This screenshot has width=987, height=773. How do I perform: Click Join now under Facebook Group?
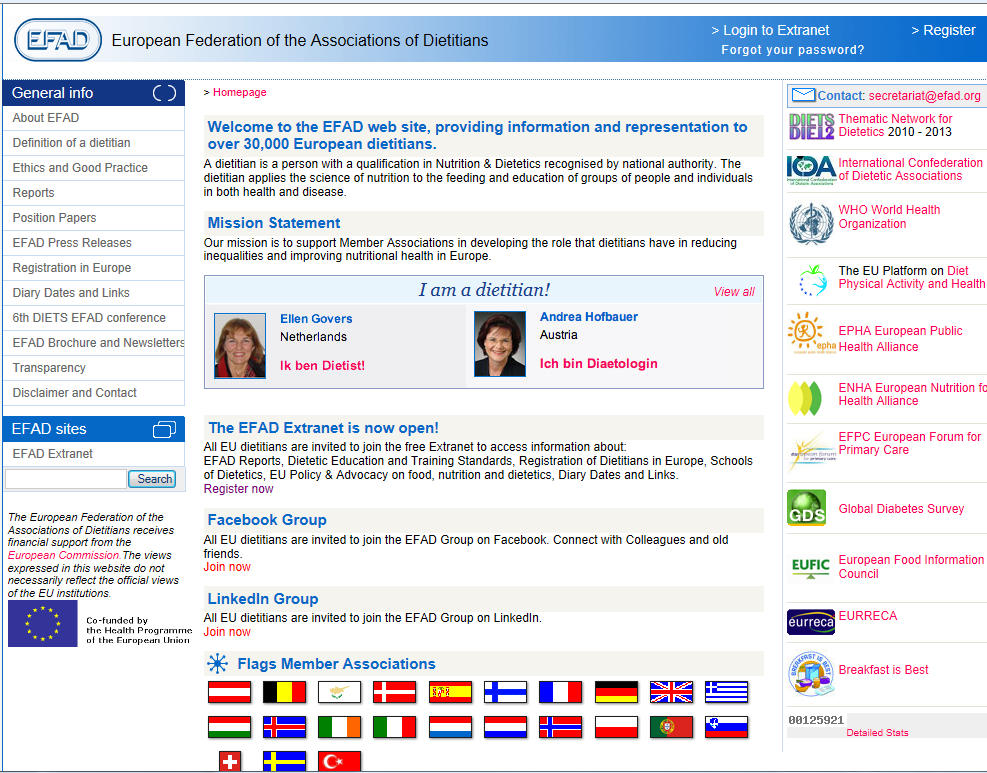pyautogui.click(x=227, y=567)
